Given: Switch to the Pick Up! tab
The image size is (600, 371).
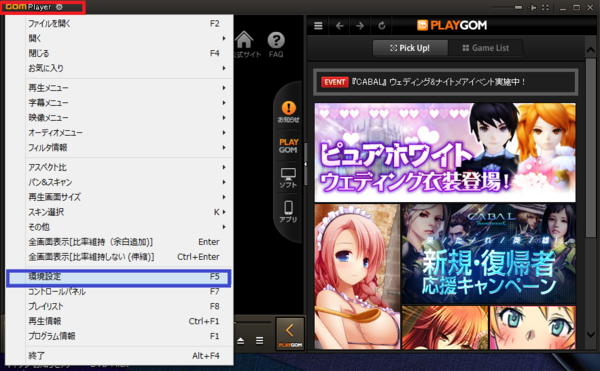Looking at the screenshot, I should click(410, 48).
